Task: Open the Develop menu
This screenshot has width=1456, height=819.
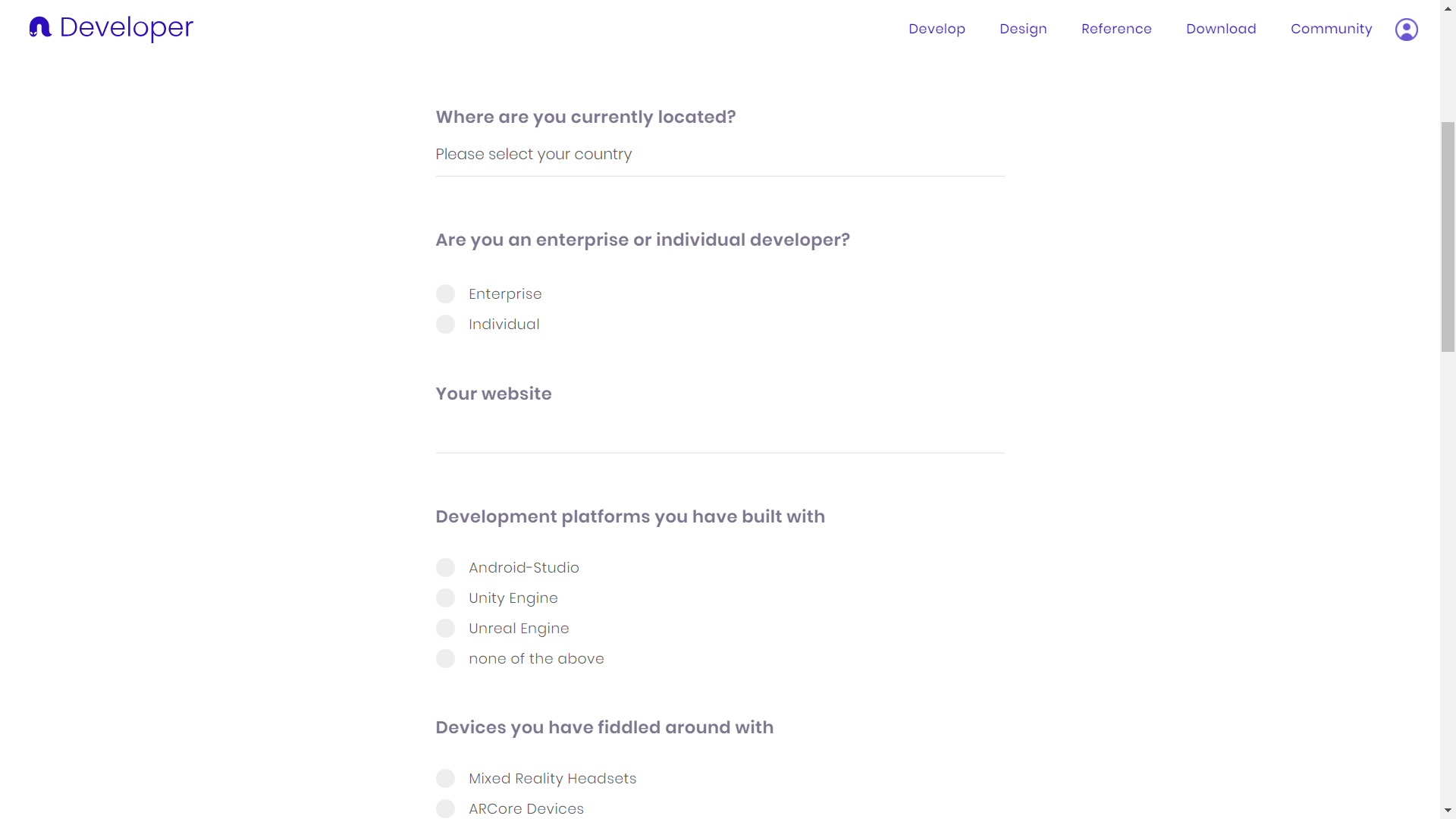Action: coord(937,29)
